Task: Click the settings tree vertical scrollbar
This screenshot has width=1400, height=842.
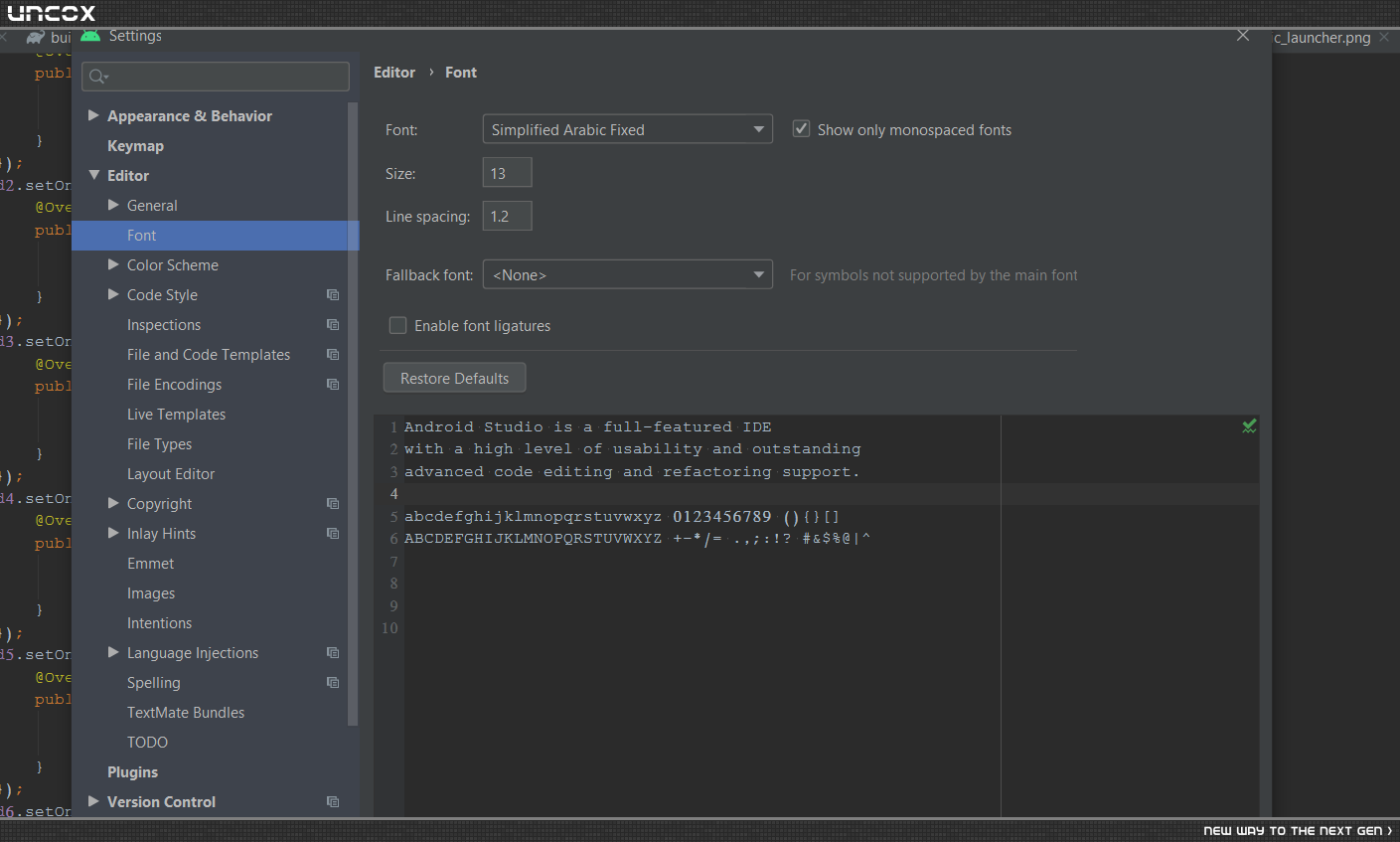Action: point(353,413)
